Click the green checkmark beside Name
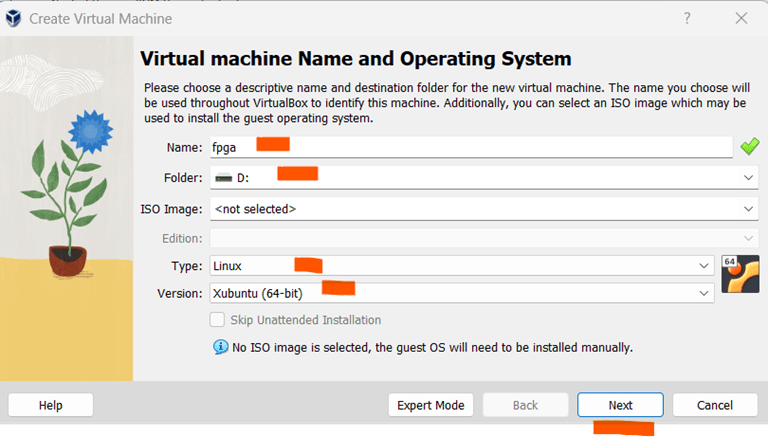 tap(749, 147)
